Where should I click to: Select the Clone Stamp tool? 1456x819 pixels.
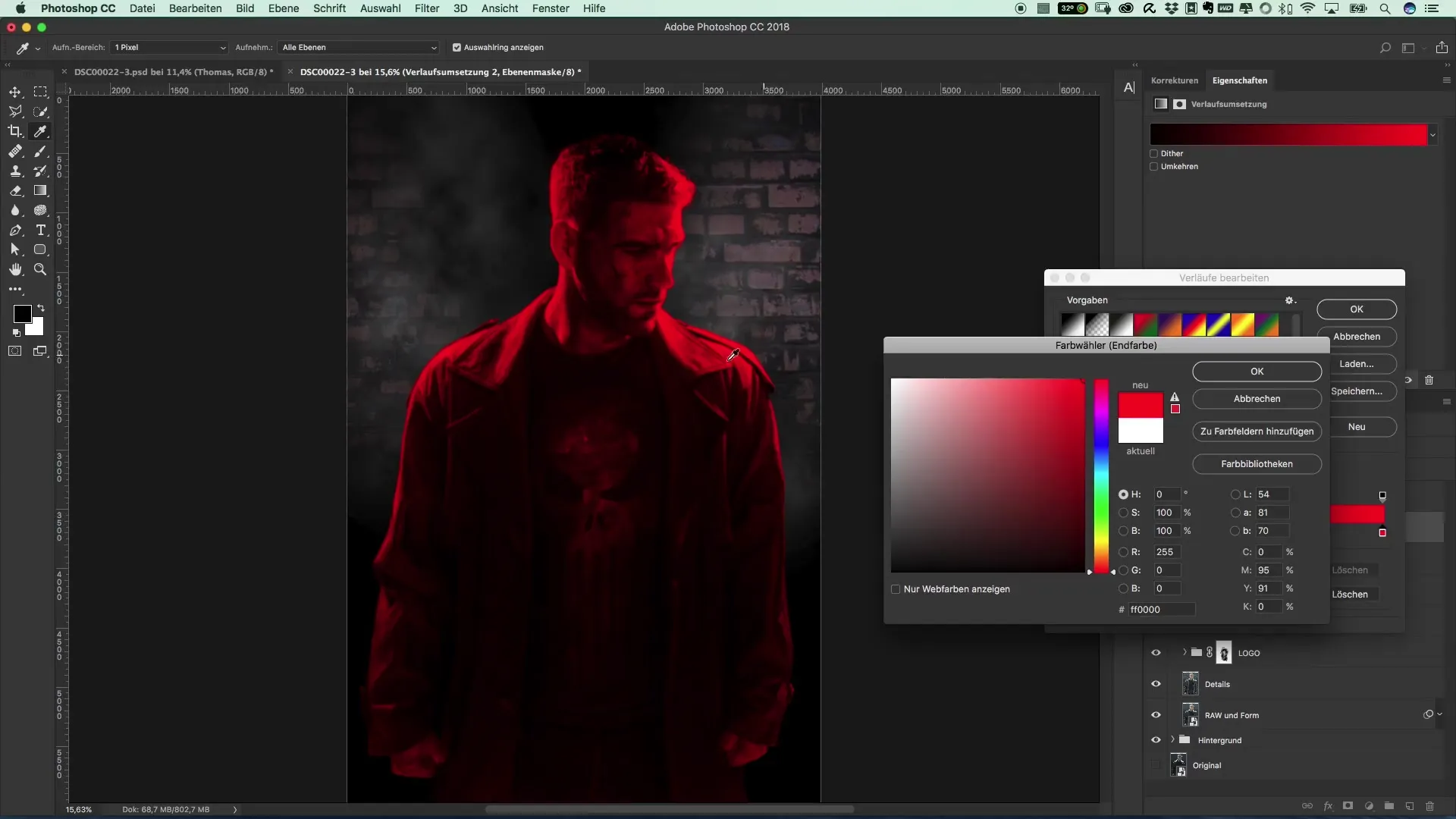coord(15,171)
